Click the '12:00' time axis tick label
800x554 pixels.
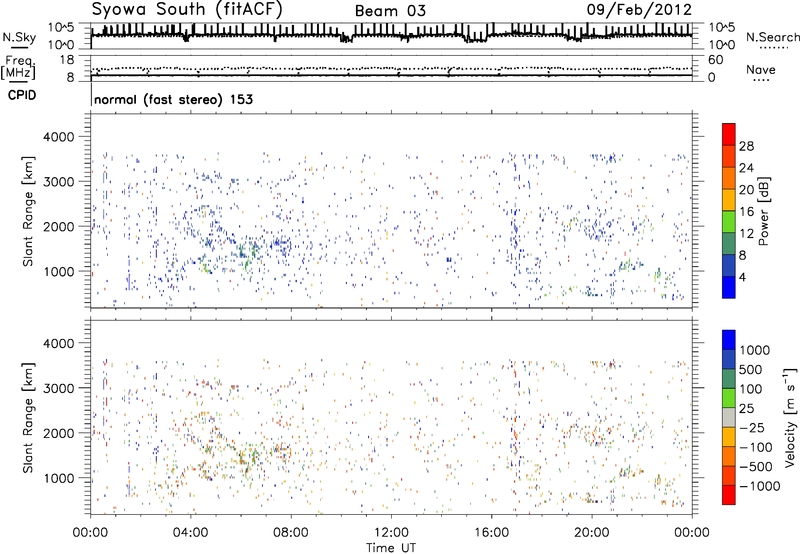[x=391, y=533]
